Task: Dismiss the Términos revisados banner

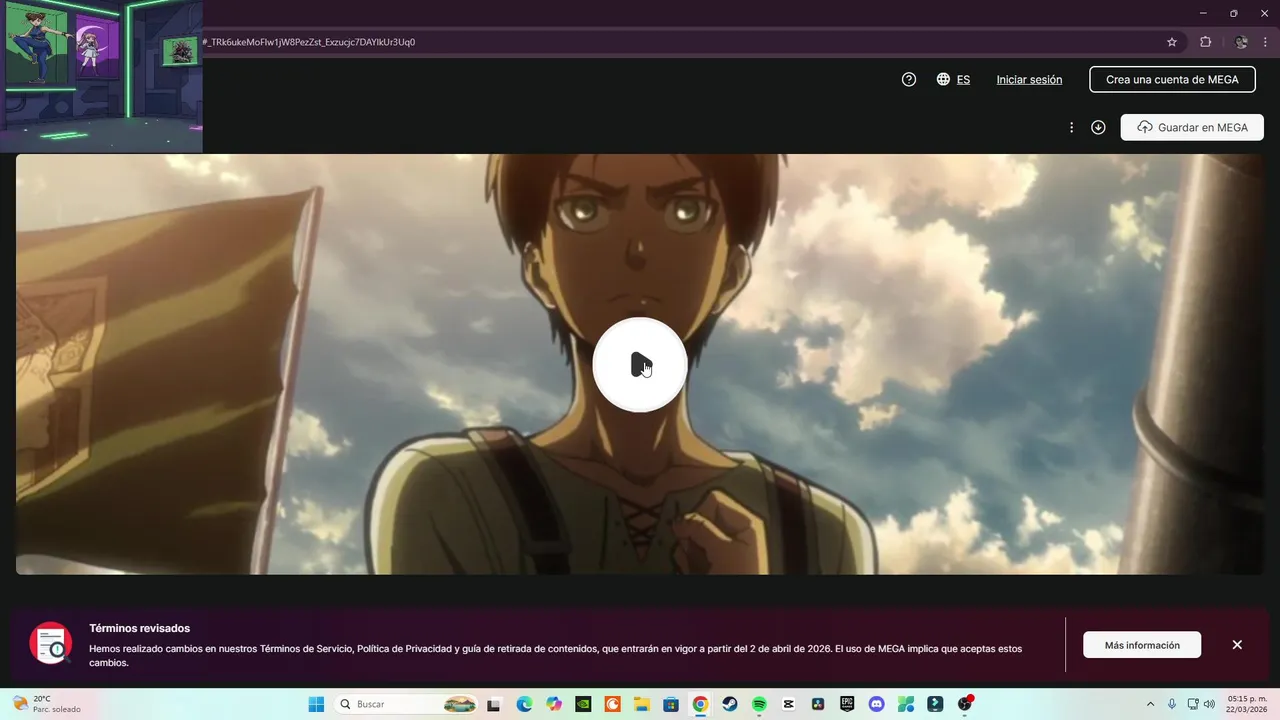Action: [x=1237, y=645]
